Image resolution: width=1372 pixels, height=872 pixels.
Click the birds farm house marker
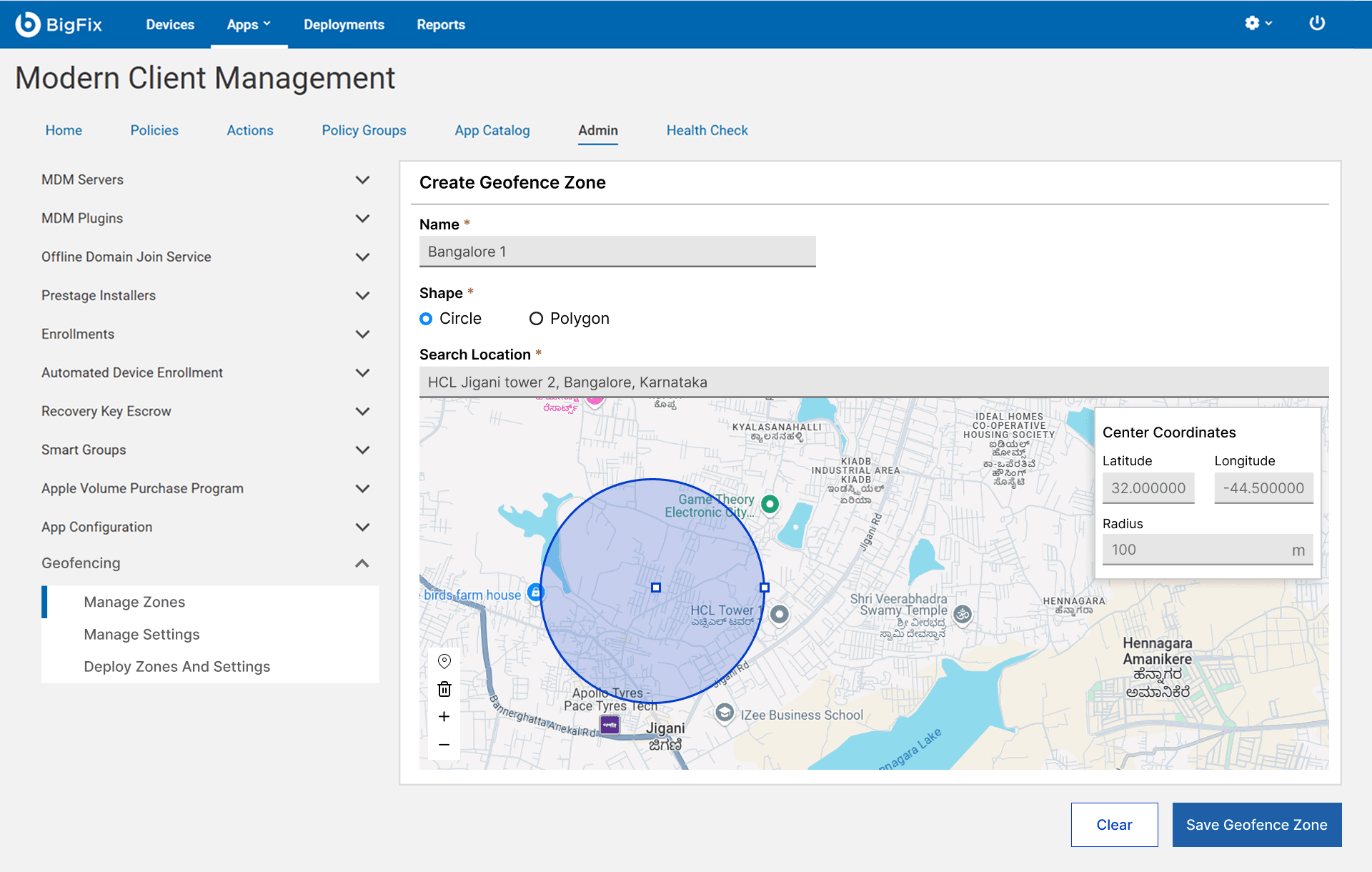tap(535, 592)
